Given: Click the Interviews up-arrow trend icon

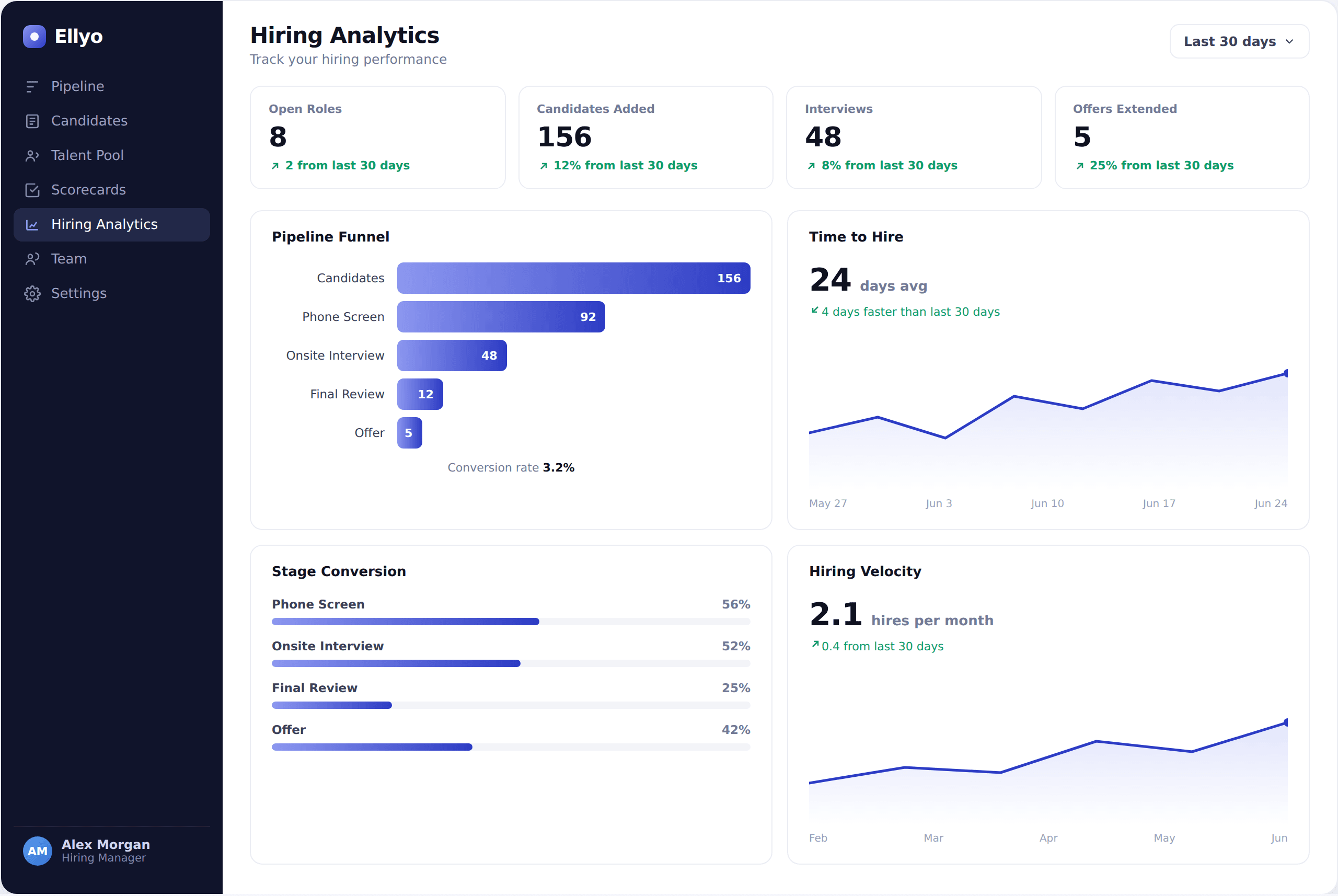Looking at the screenshot, I should coord(811,166).
